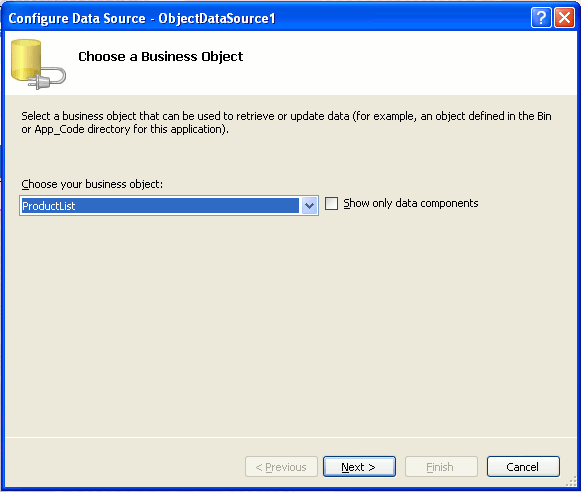Click the 'Choose your business object:' label
581x492 pixels.
click(x=92, y=184)
